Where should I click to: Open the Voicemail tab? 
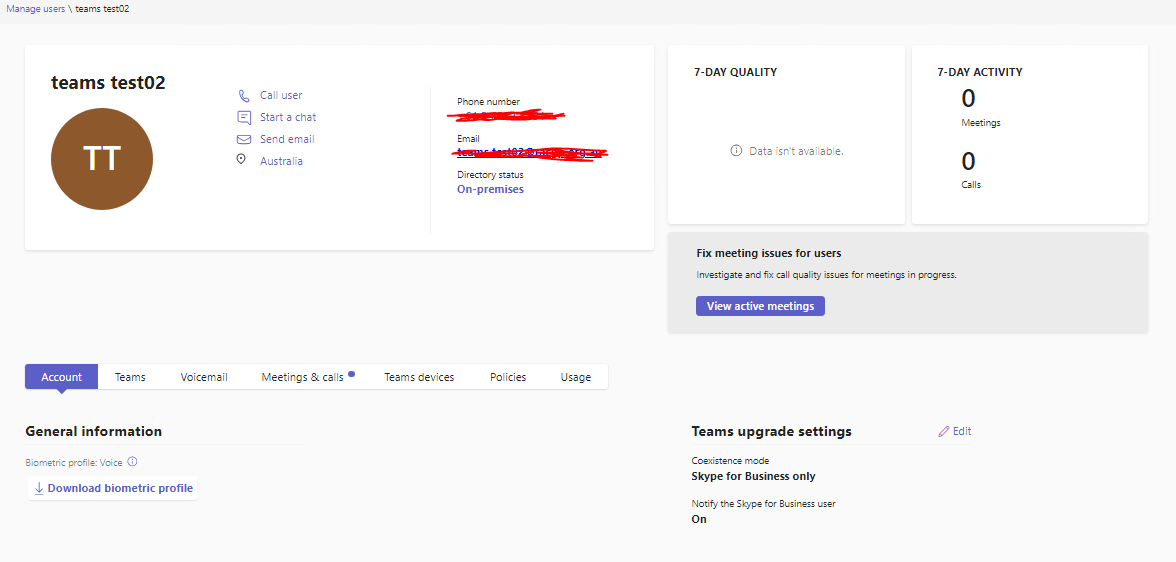(x=204, y=377)
